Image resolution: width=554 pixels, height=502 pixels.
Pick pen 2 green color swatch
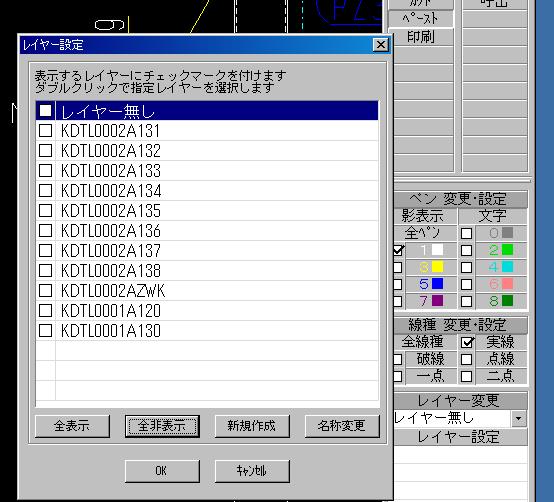[x=507, y=250]
